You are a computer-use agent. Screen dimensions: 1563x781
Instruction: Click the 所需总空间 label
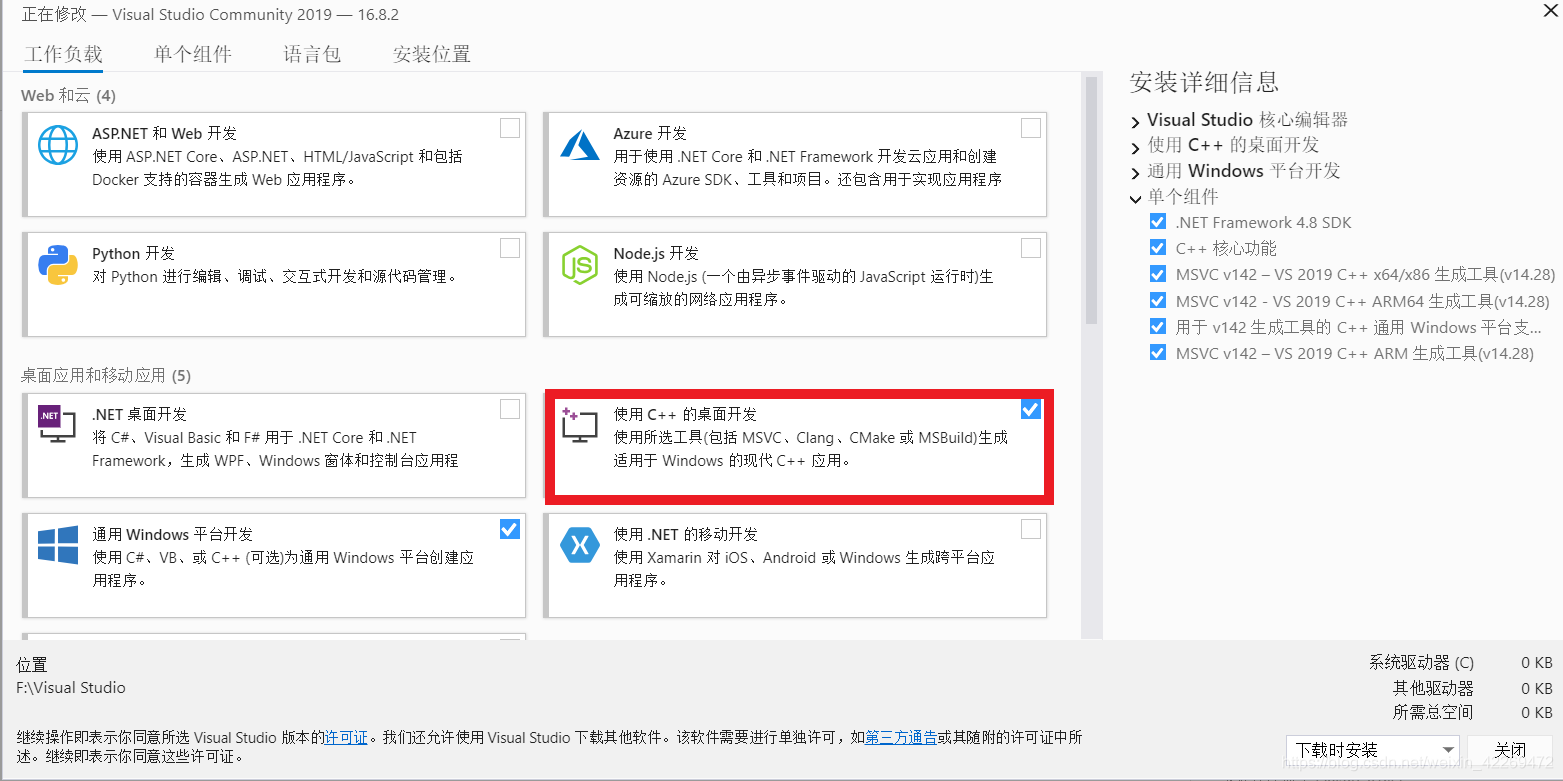[x=1433, y=713]
